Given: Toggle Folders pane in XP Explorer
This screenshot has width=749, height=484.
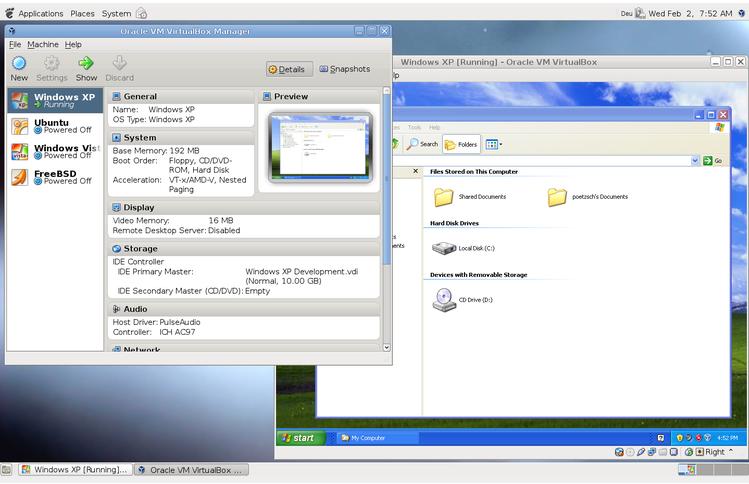Looking at the screenshot, I should tap(461, 144).
